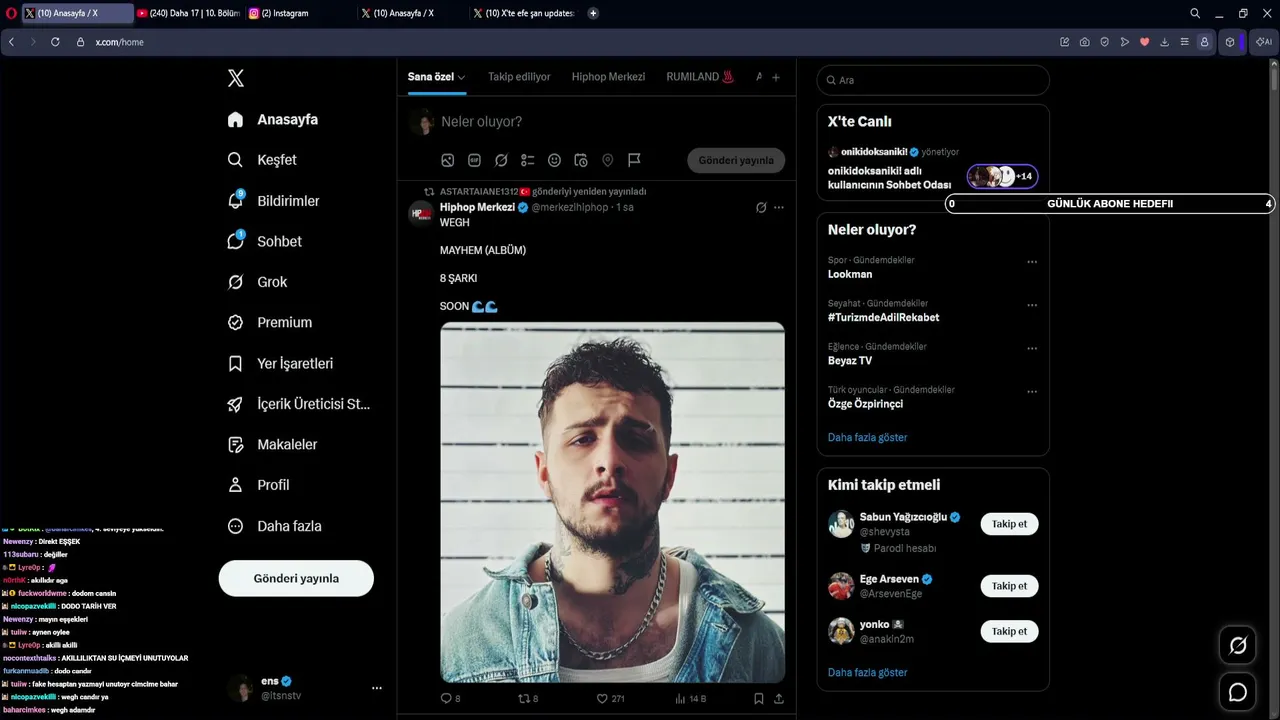Schedule the post with the calendar icon
The width and height of the screenshot is (1280, 720).
click(581, 160)
